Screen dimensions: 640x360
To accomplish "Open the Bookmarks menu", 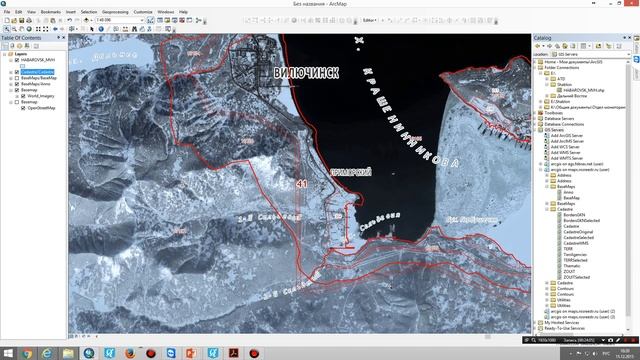I will pos(51,12).
